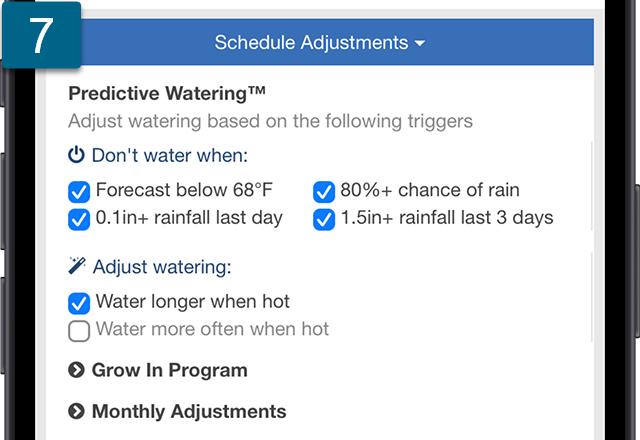640x440 pixels.
Task: Enable Water more often when hot
Action: [79, 331]
